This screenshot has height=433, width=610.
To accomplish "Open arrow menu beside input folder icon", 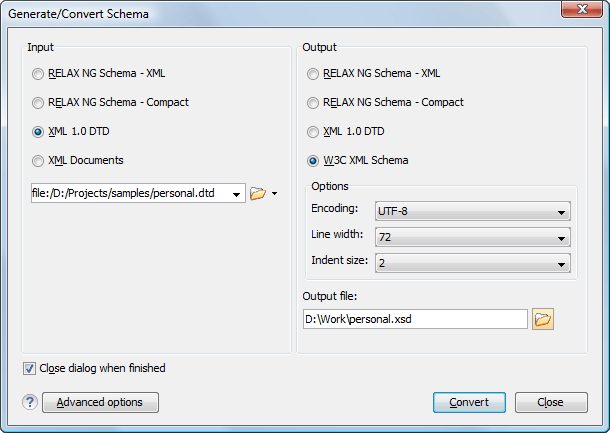I will [274, 194].
